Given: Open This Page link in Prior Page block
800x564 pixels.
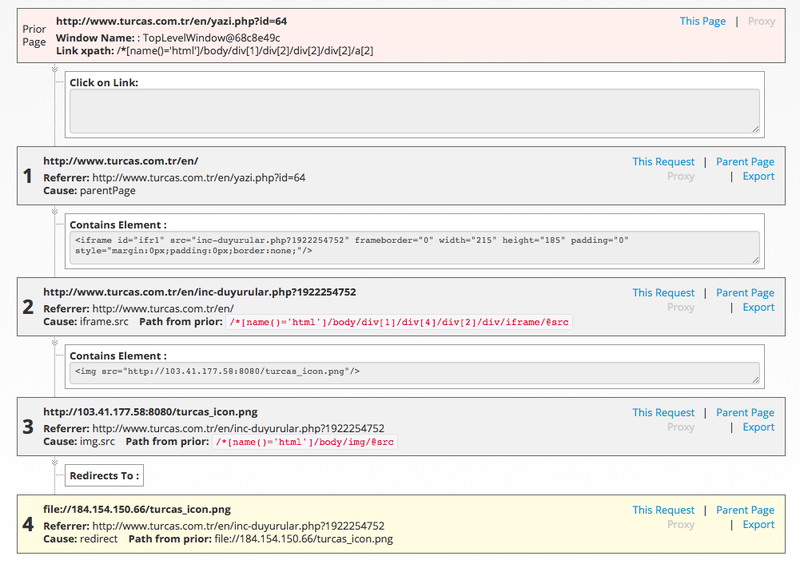Looking at the screenshot, I should click(x=703, y=21).
